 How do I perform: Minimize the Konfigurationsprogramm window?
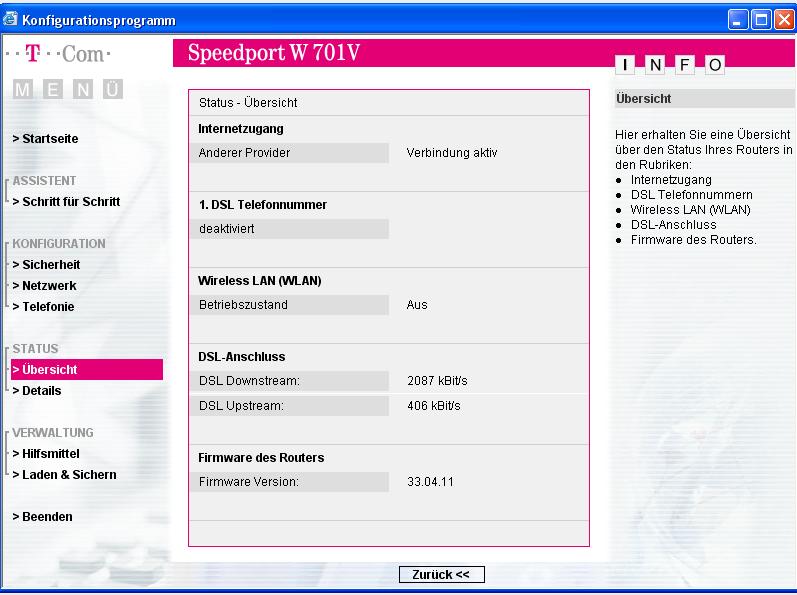coord(738,20)
